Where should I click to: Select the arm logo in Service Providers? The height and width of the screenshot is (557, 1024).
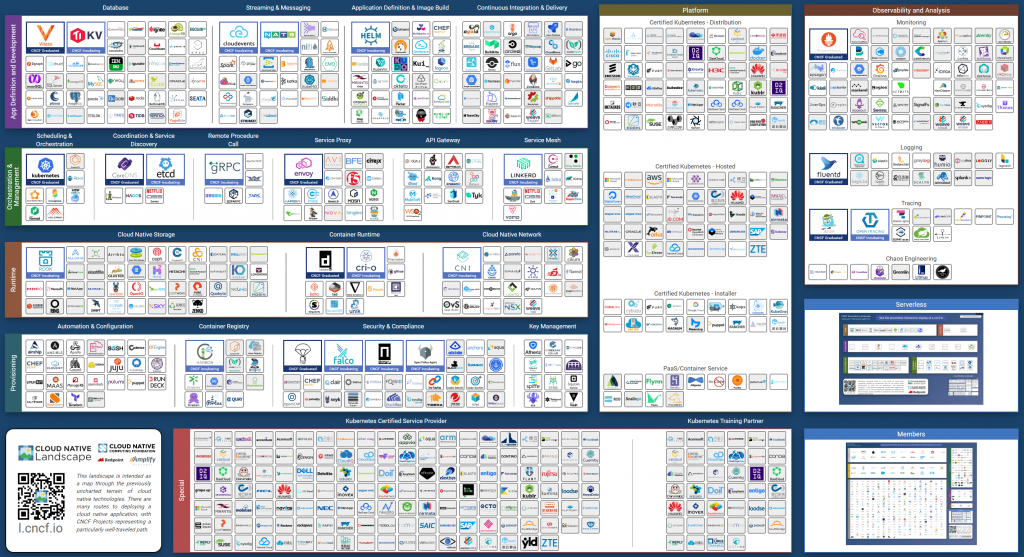point(447,438)
